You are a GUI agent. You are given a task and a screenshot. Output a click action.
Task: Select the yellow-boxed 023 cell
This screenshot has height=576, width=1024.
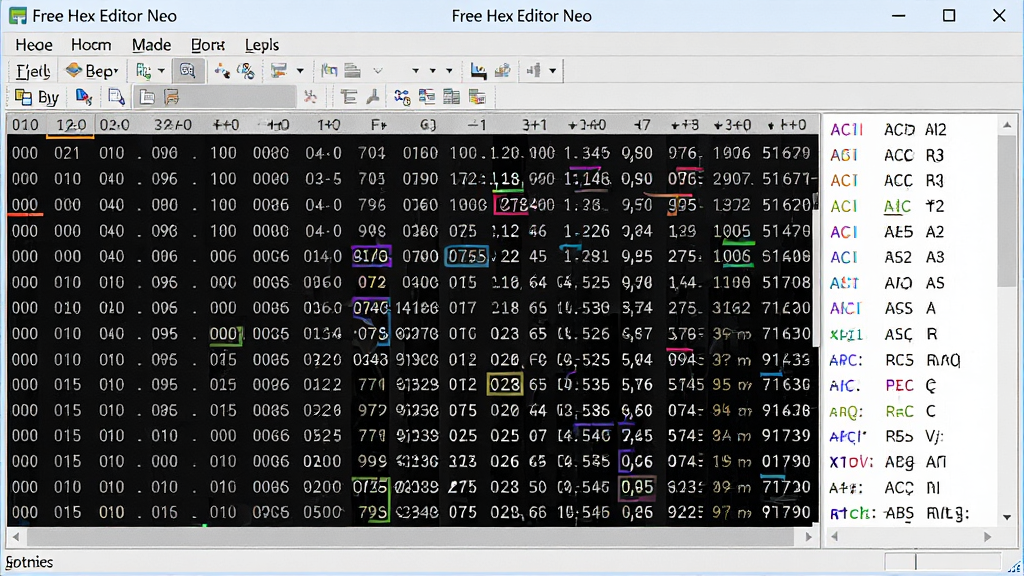pos(505,385)
